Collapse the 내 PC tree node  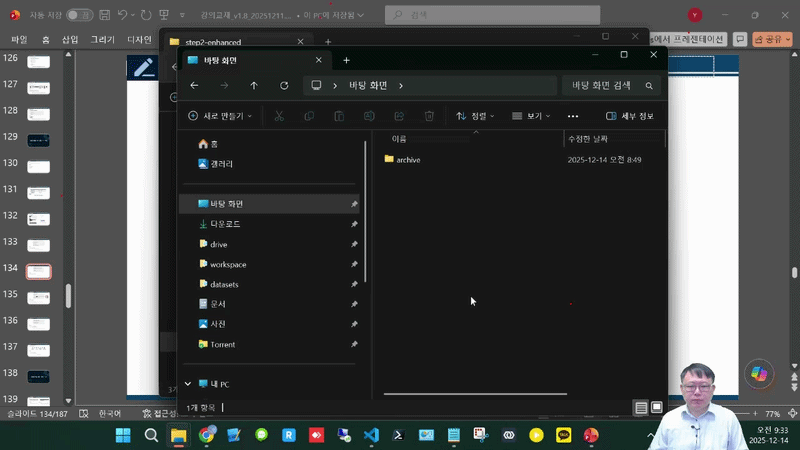click(x=187, y=384)
